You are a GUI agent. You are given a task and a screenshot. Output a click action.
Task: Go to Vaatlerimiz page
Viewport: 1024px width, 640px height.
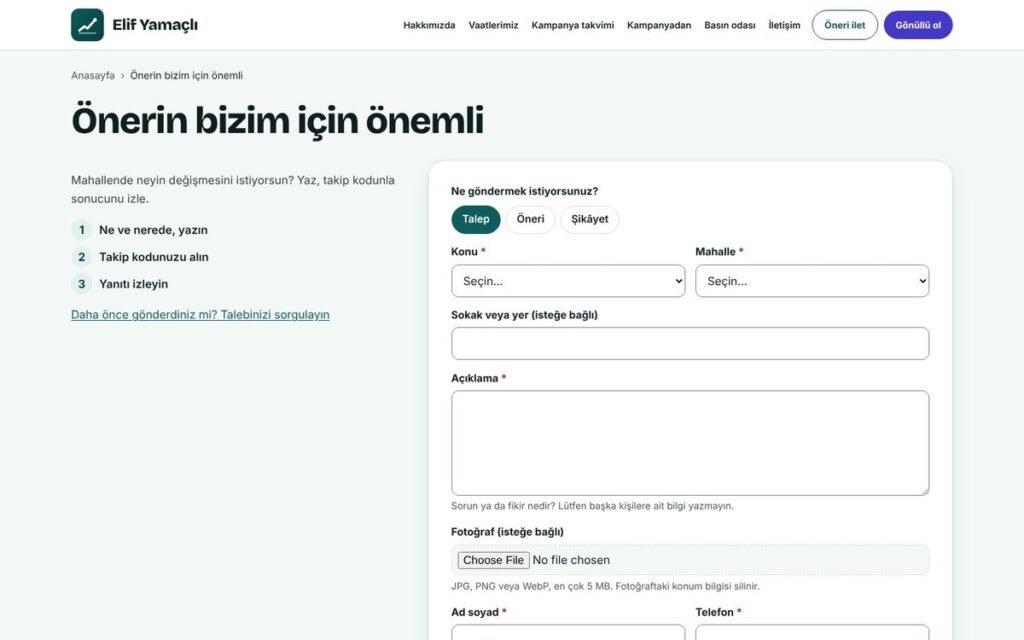coord(493,25)
